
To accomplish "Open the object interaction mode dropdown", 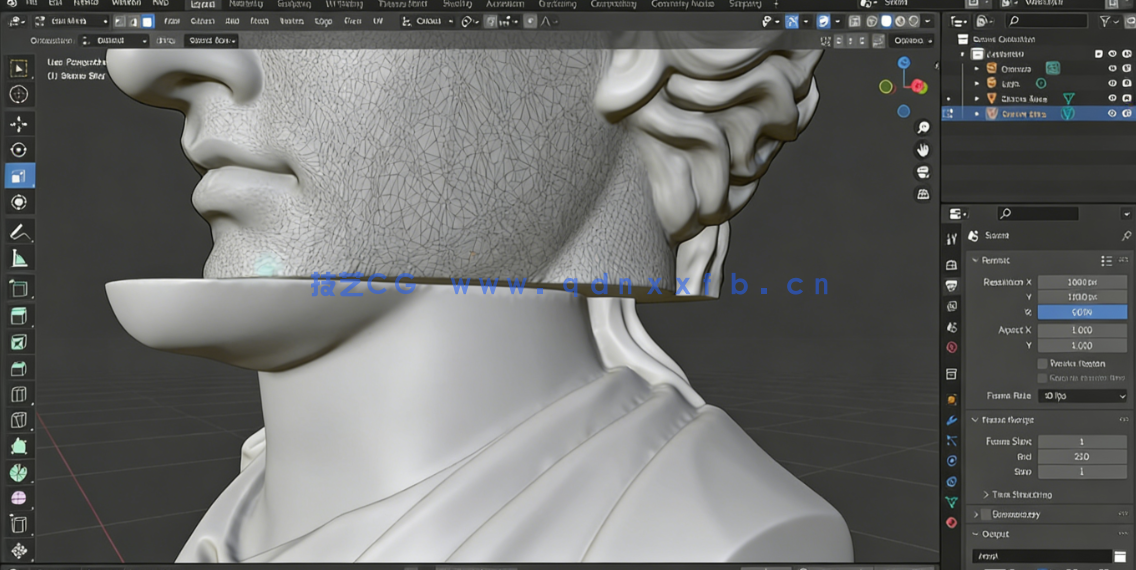I will 71,22.
